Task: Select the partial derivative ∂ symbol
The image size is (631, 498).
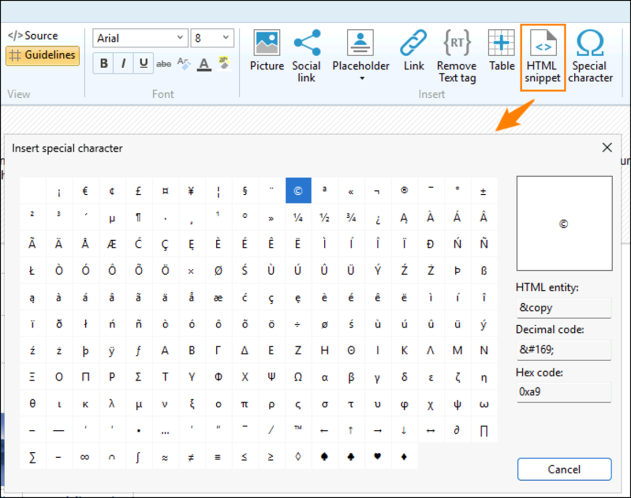Action: click(x=457, y=430)
